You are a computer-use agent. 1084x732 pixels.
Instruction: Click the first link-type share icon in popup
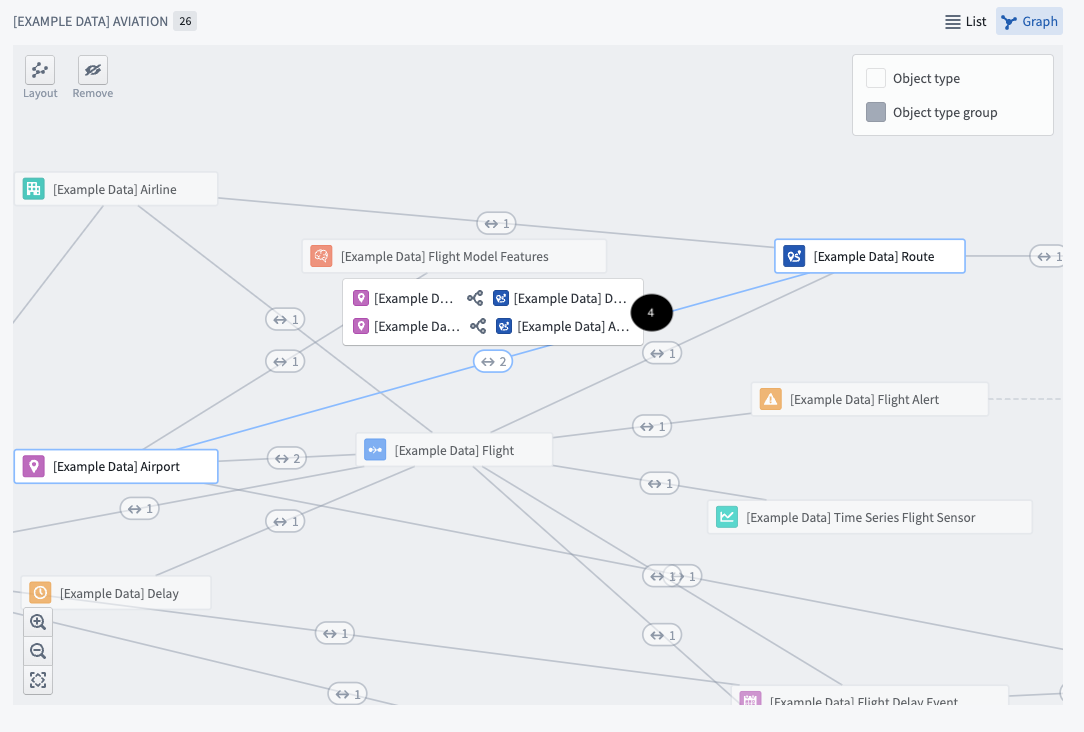click(475, 298)
